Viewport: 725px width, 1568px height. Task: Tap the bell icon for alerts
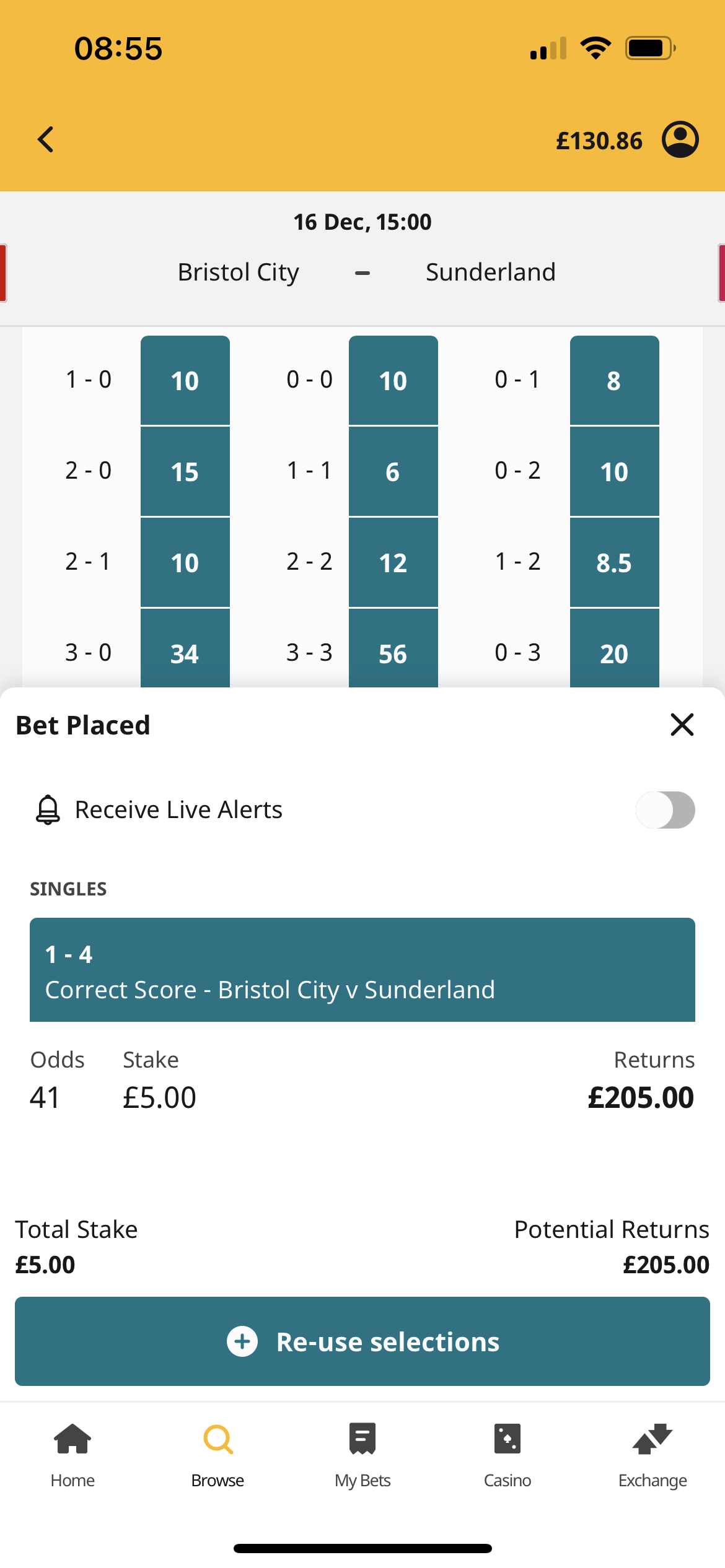(x=48, y=809)
